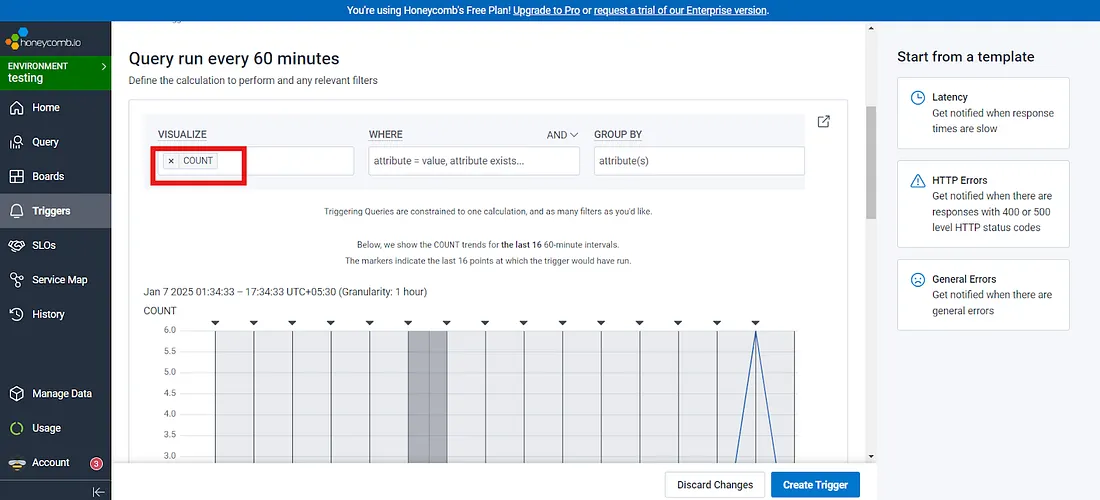Click the Account notification badge
Viewport: 1100px width, 500px height.
pos(96,463)
